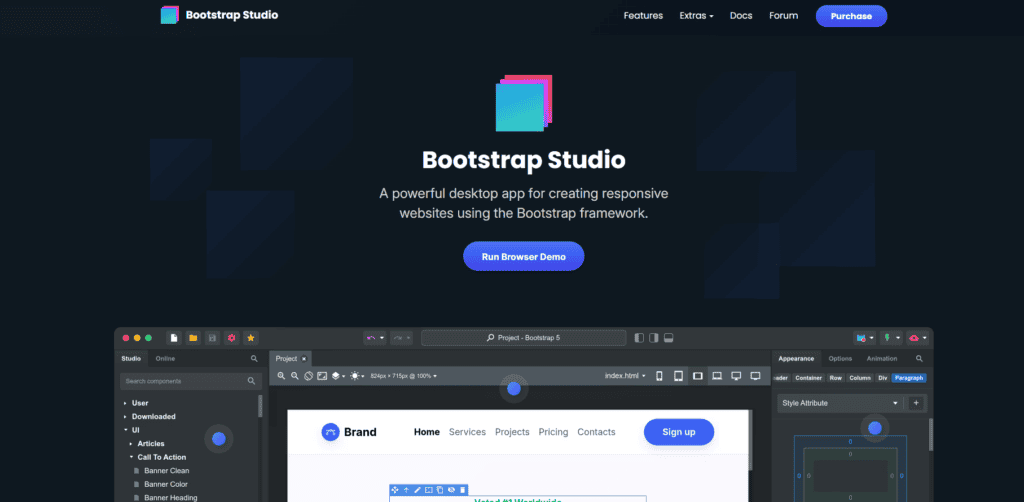The image size is (1024, 502).
Task: Open the Undo history dropdown arrow
Action: pyautogui.click(x=381, y=338)
